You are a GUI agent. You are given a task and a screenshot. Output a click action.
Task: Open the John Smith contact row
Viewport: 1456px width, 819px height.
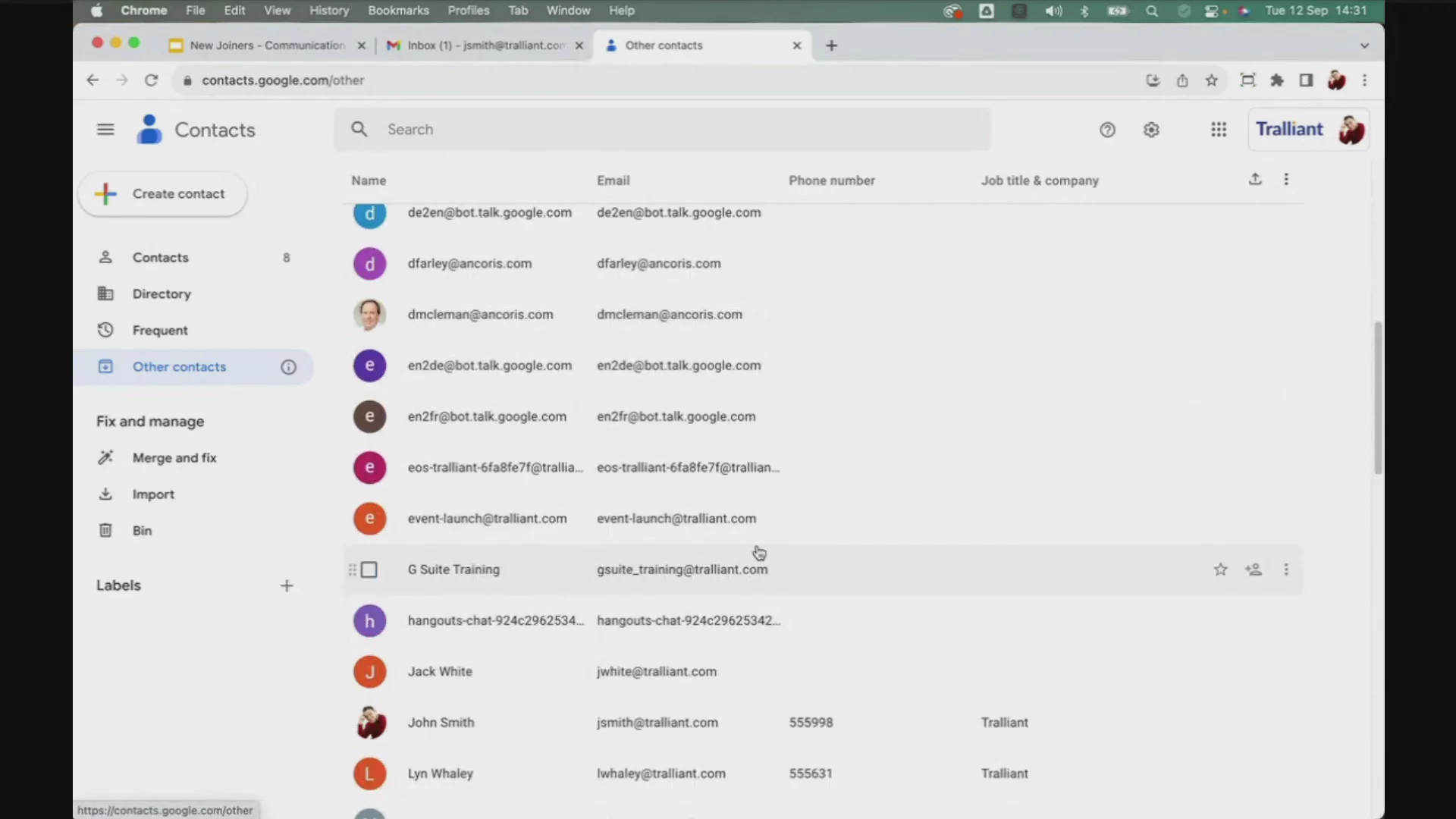(x=823, y=723)
